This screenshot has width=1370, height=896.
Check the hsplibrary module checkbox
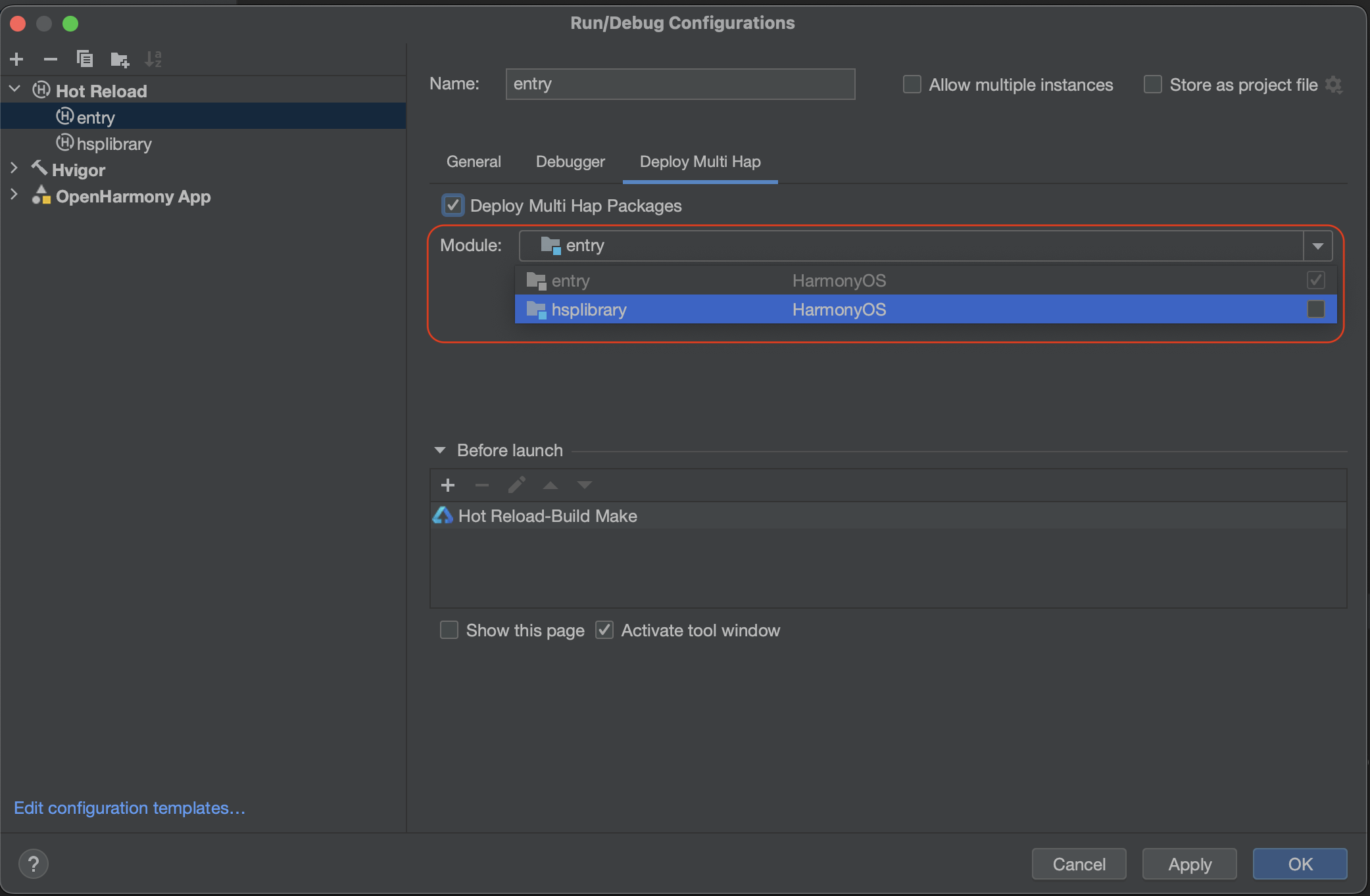point(1315,309)
